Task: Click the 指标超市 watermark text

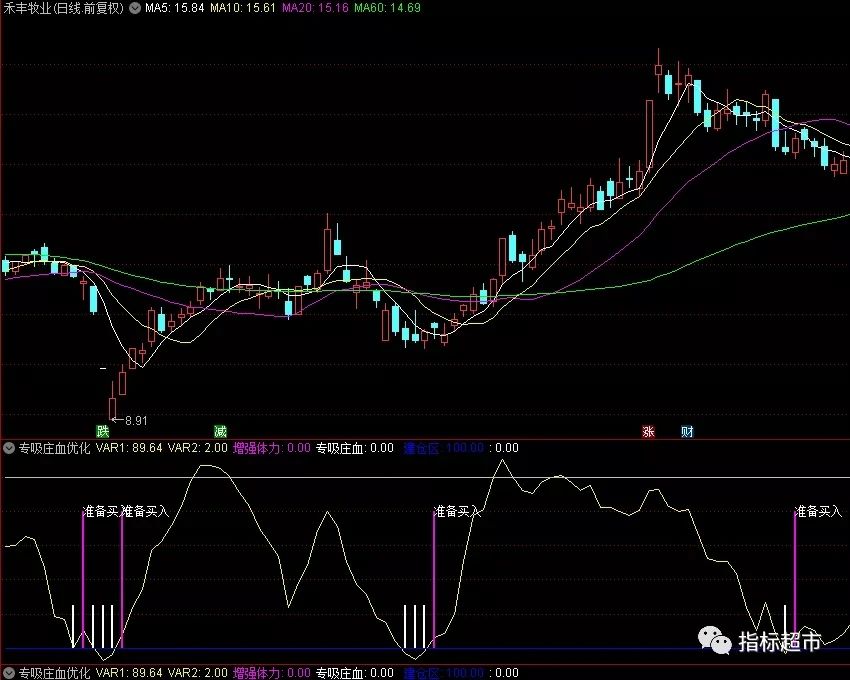Action: 779,642
